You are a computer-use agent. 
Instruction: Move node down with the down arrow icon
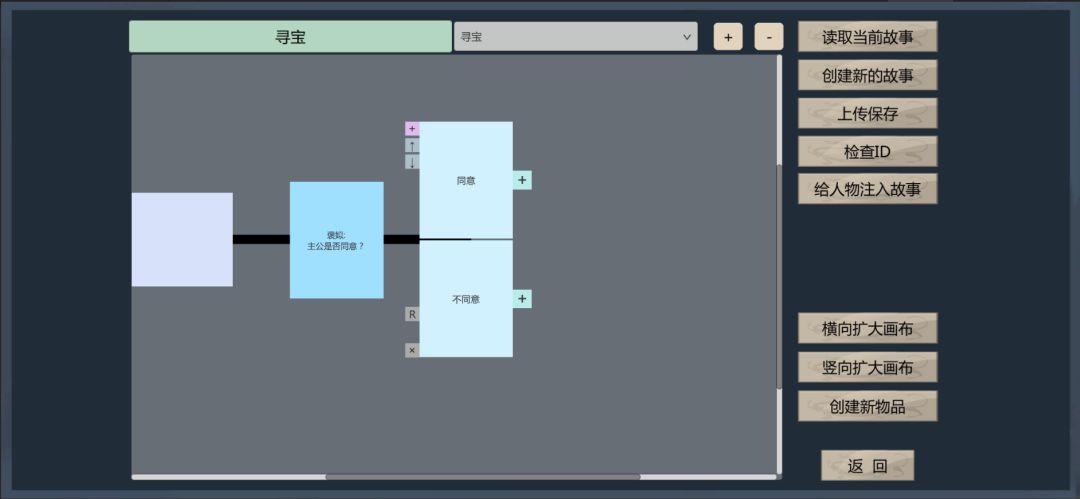coord(412,162)
